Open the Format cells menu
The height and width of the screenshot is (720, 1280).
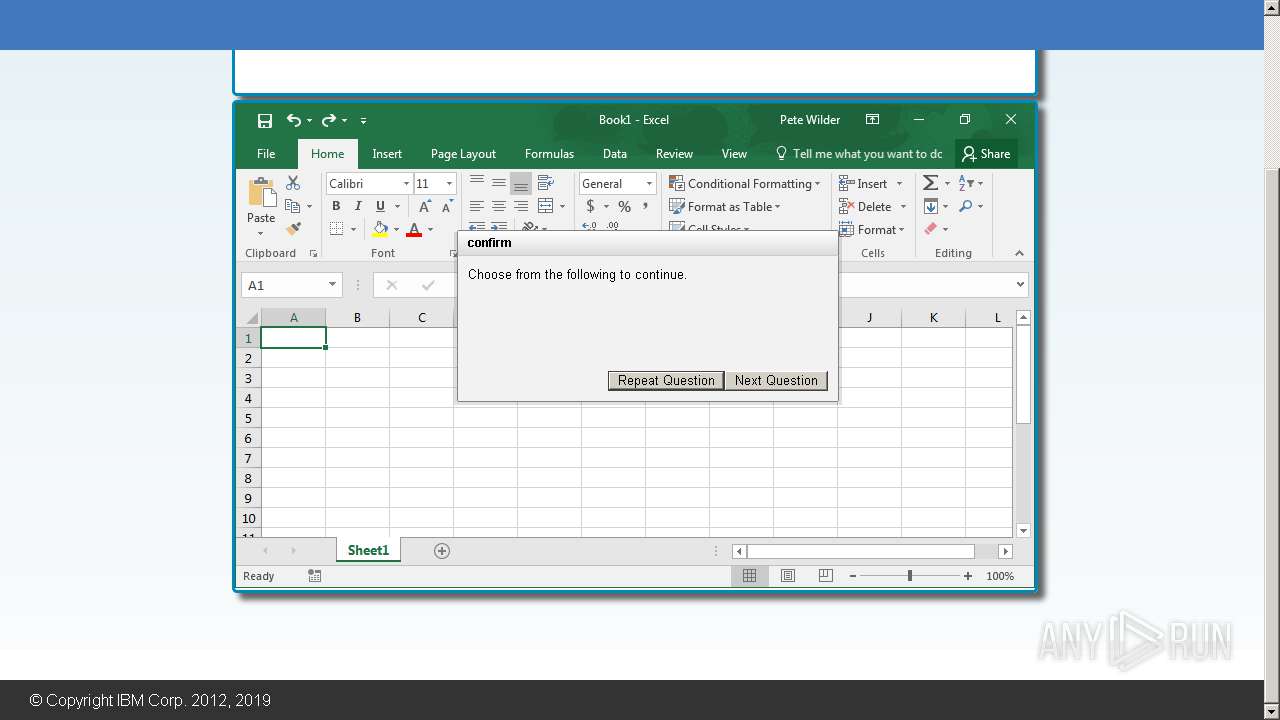point(873,230)
